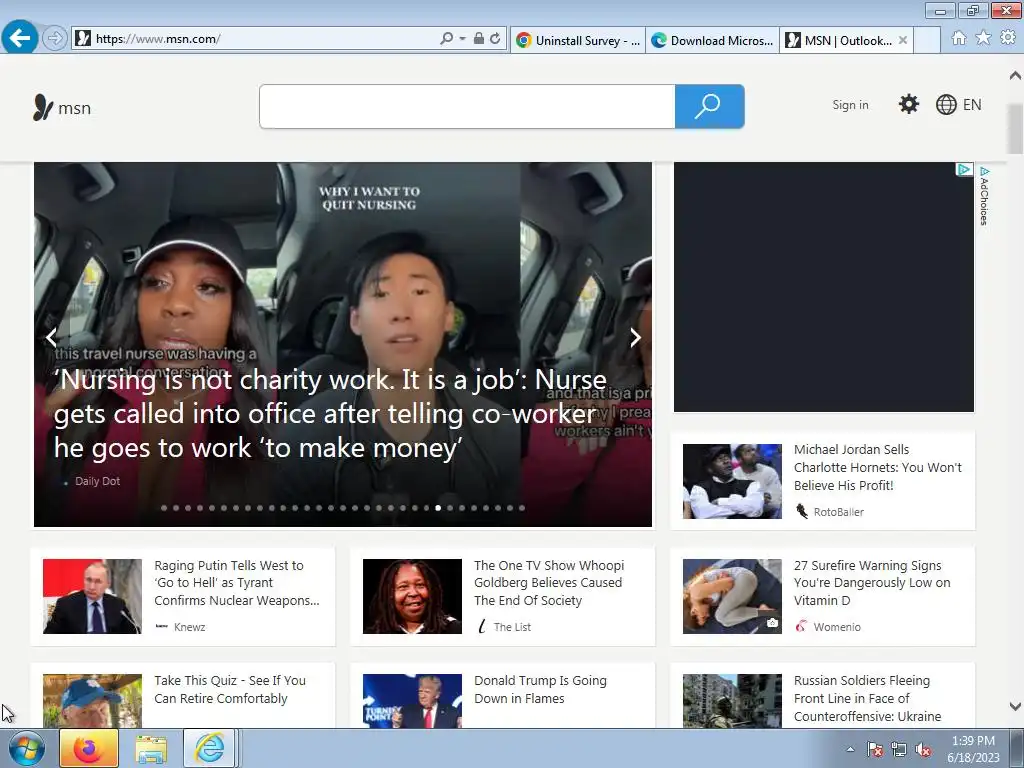Go back with the browser Back arrow

[x=20, y=37]
